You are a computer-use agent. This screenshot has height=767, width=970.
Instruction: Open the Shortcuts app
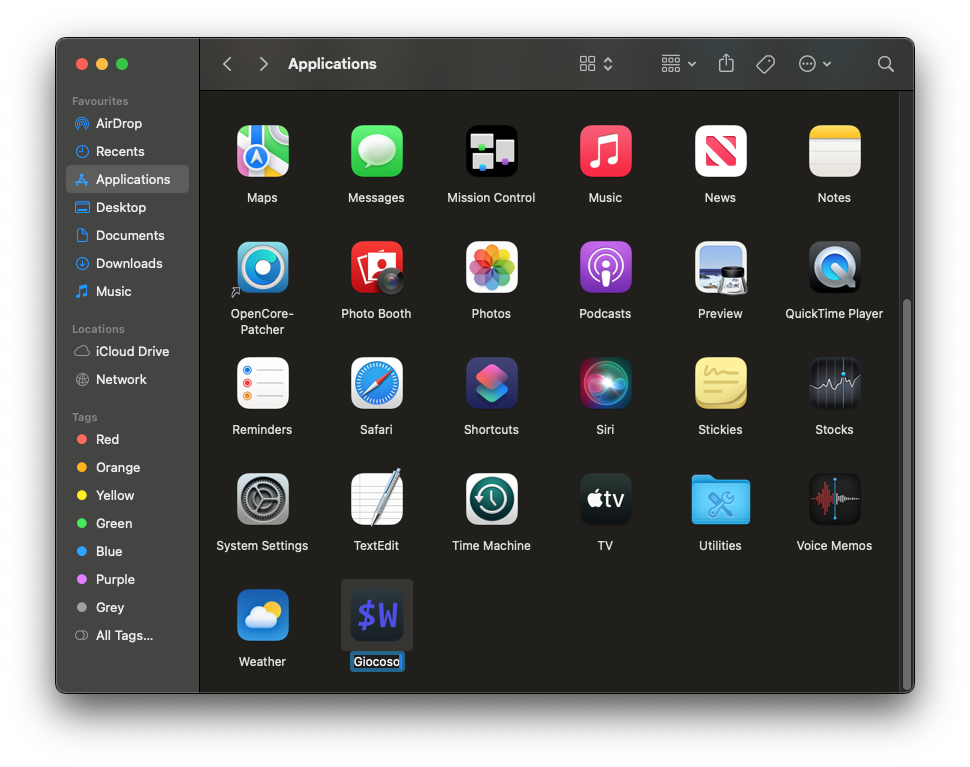491,383
